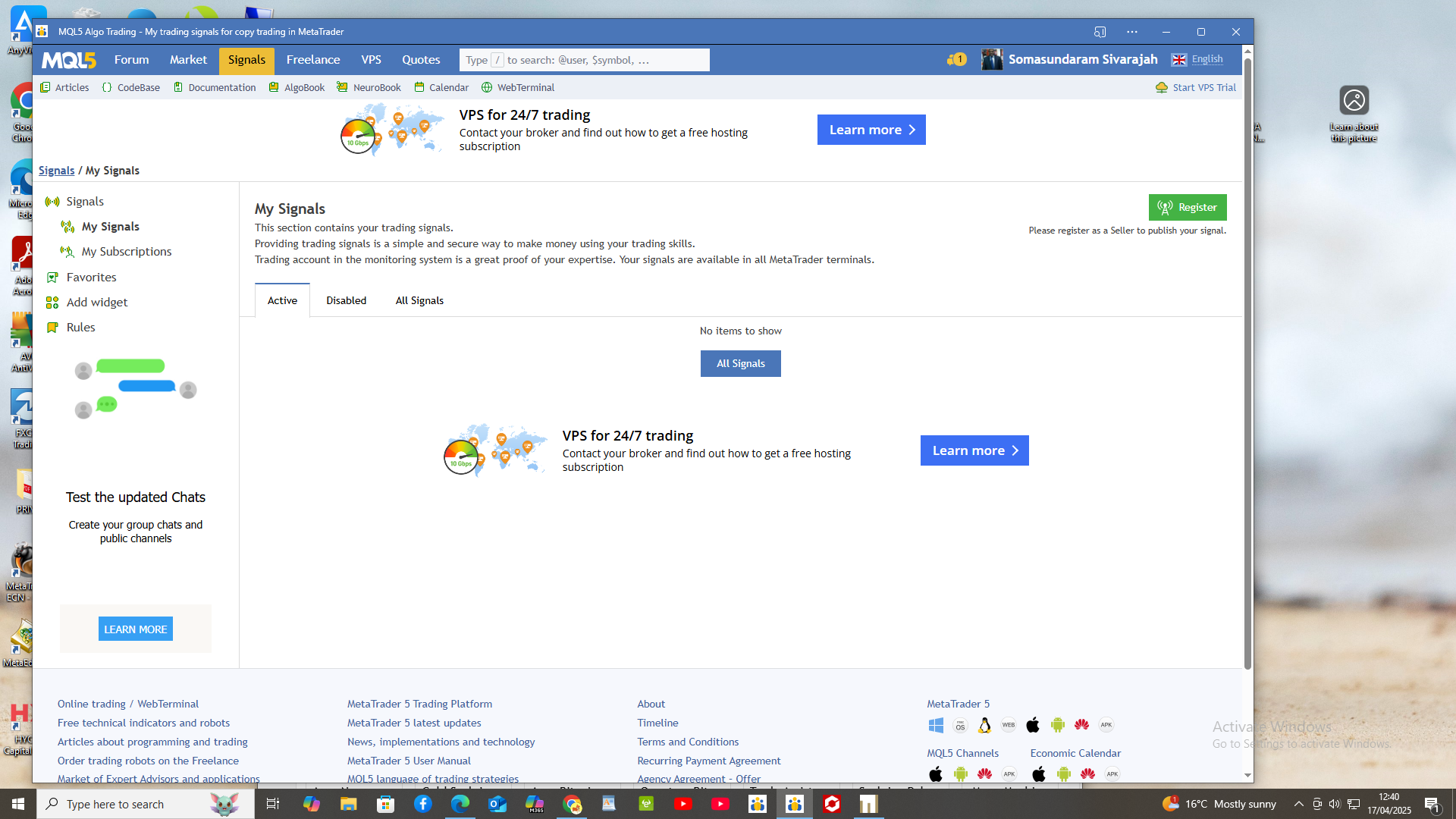
Task: Open CodeBase in the secondary bar
Action: tap(130, 87)
